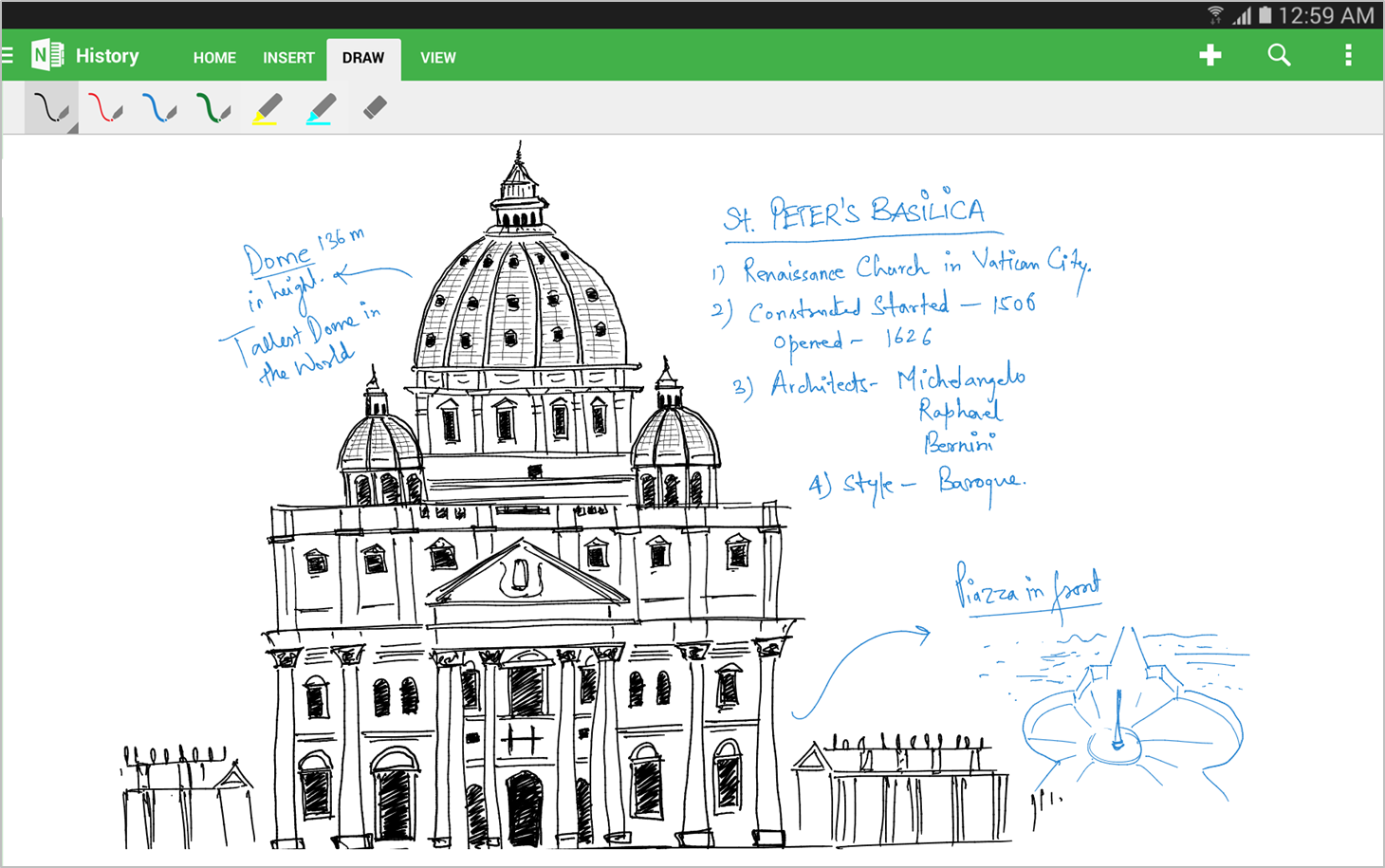Switch to the VIEW ribbon tab
Image resolution: width=1385 pixels, height=868 pixels.
click(x=438, y=57)
